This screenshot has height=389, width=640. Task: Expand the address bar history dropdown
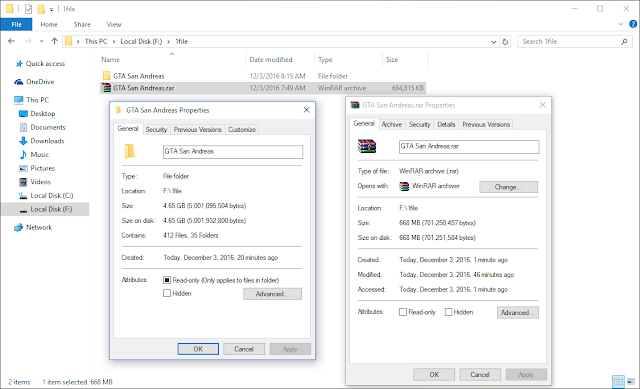tap(493, 42)
